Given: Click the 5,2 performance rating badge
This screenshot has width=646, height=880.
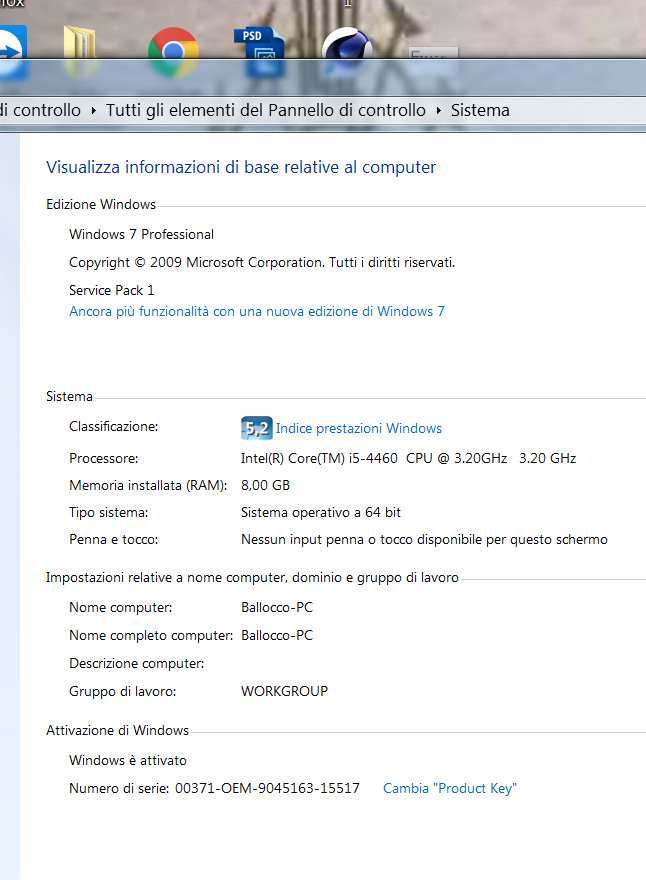Looking at the screenshot, I should [256, 428].
